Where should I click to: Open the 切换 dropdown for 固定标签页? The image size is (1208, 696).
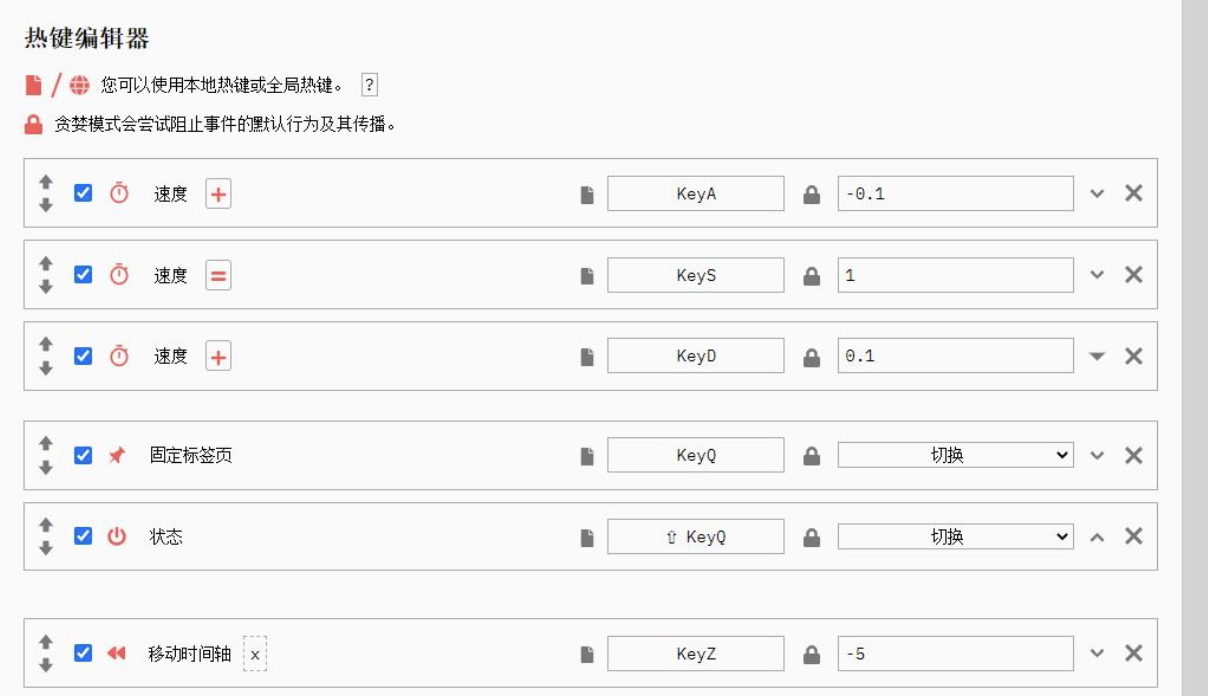(x=955, y=455)
